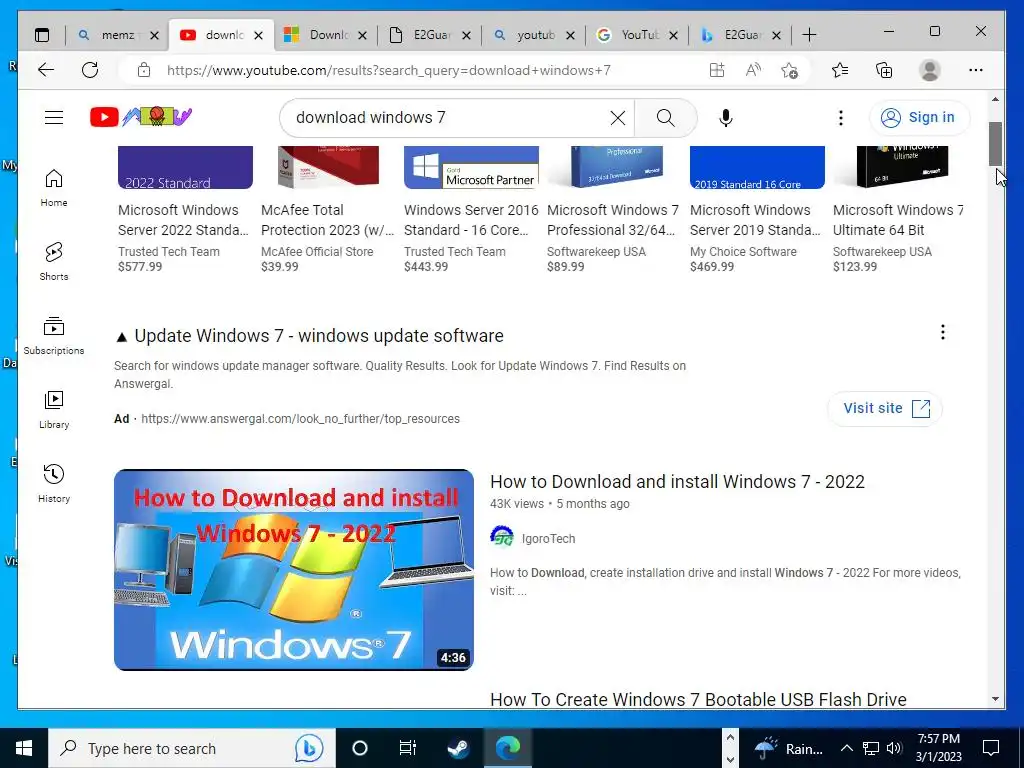Open Windows Server 2016 Standard product
This screenshot has height=768, width=1024.
471,210
